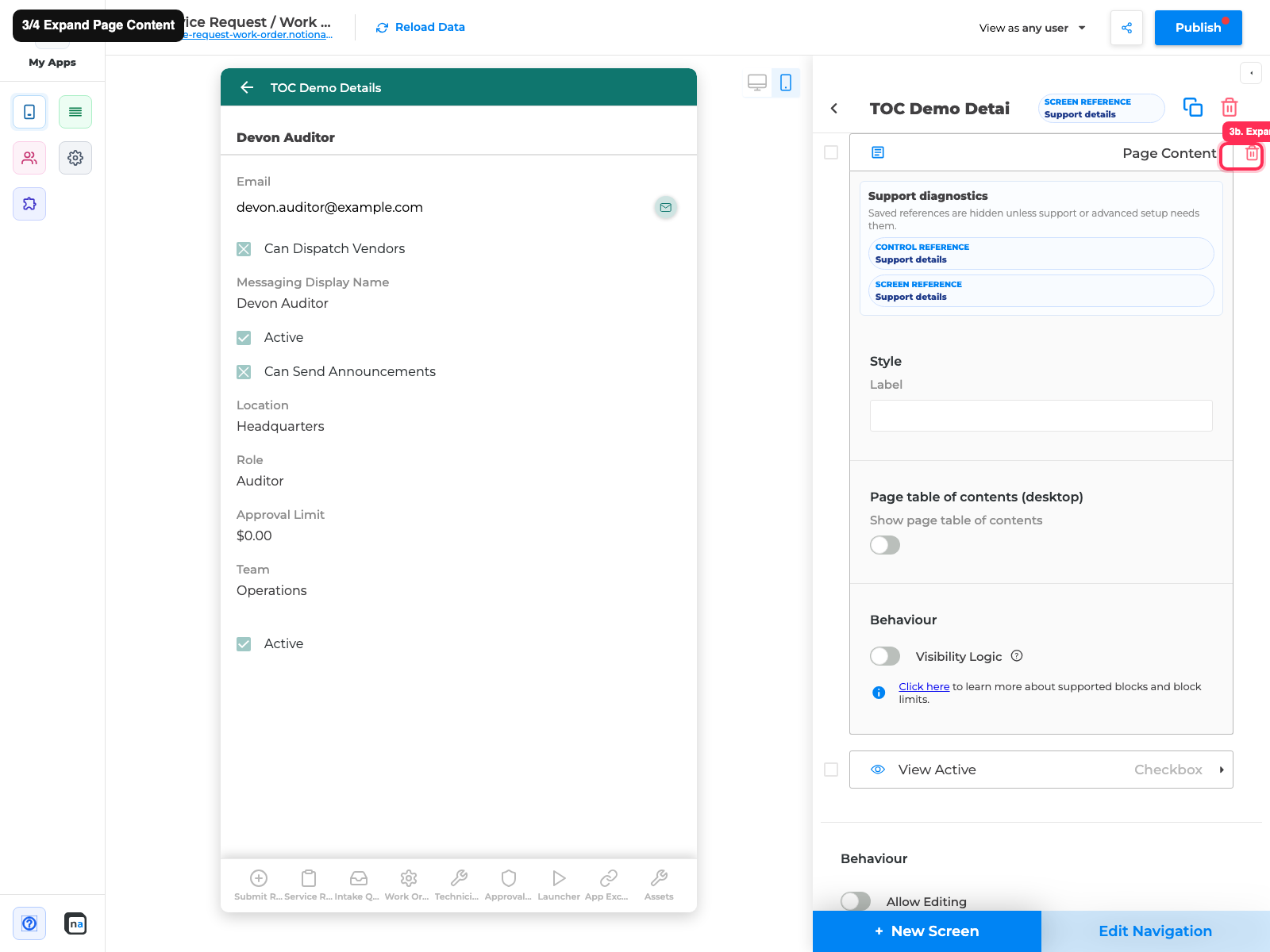The width and height of the screenshot is (1270, 952).
Task: Open the help question mark icon
Action: [29, 923]
